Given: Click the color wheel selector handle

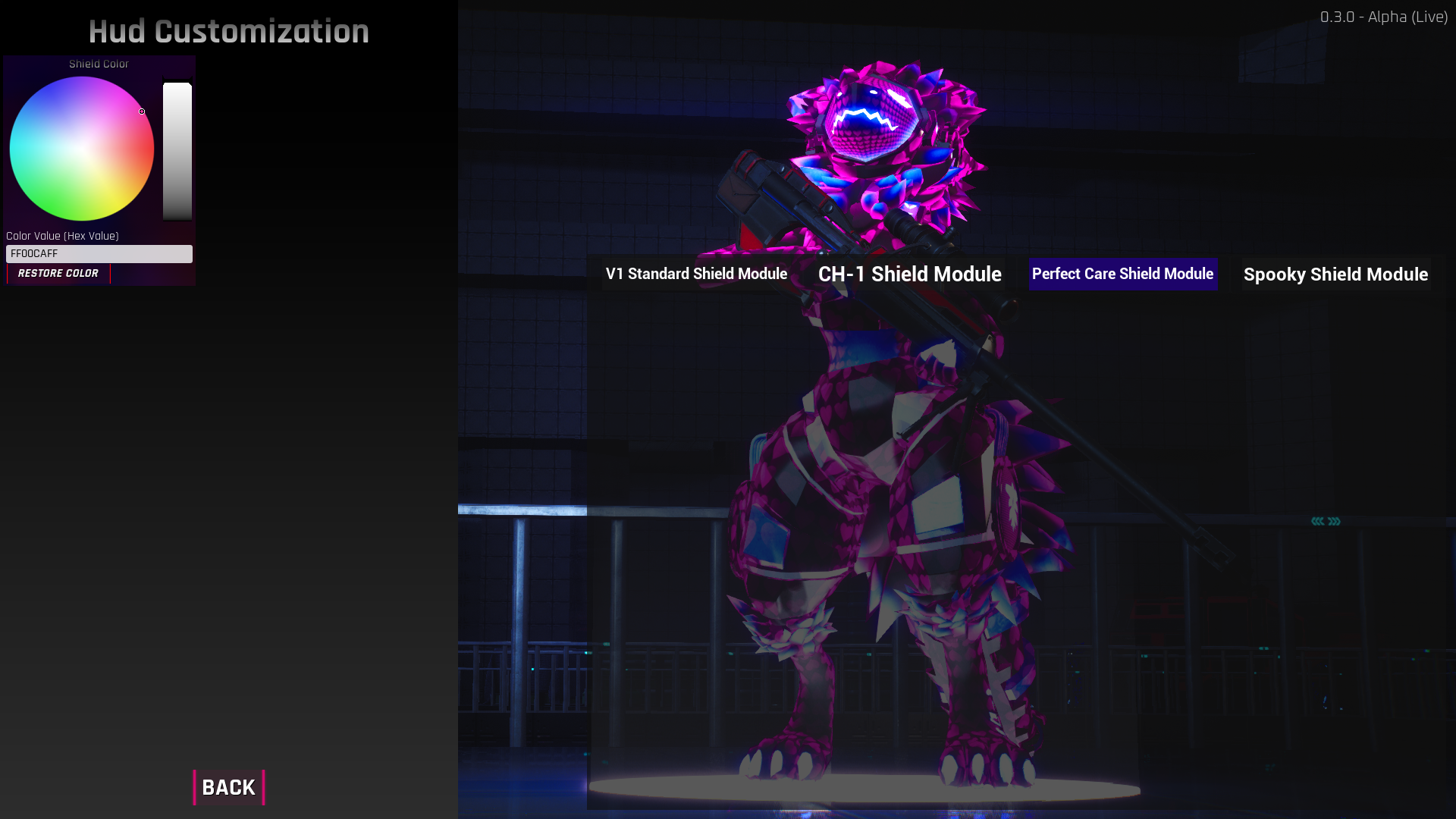Looking at the screenshot, I should click(142, 111).
